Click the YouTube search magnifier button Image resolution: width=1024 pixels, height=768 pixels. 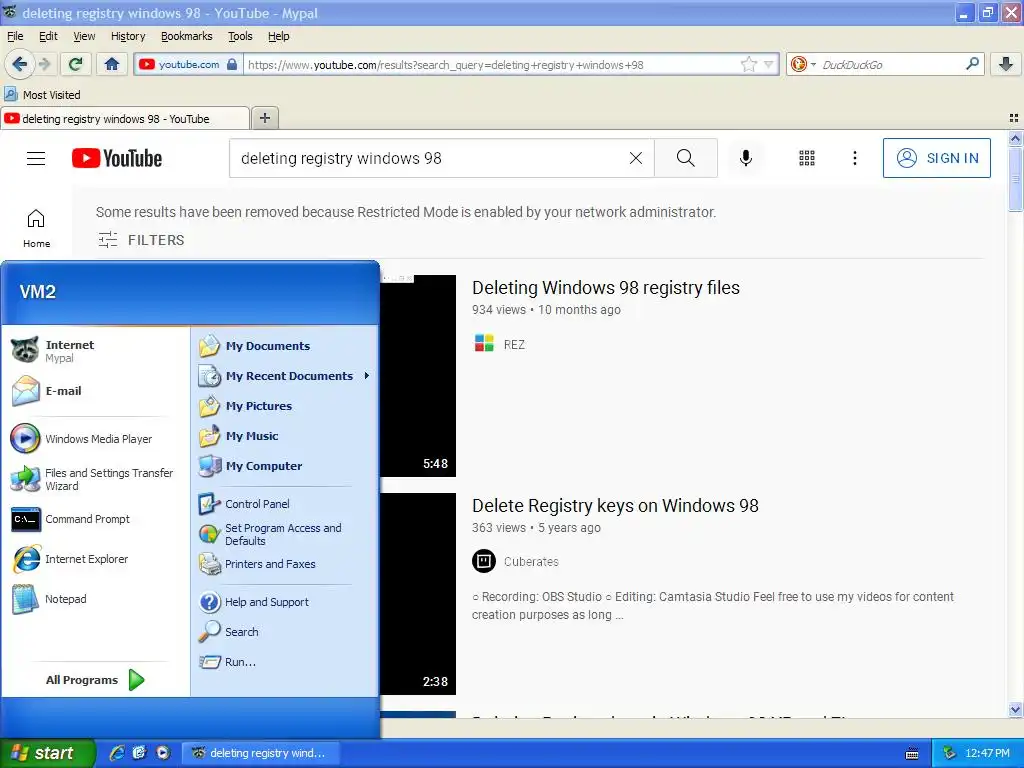(686, 158)
